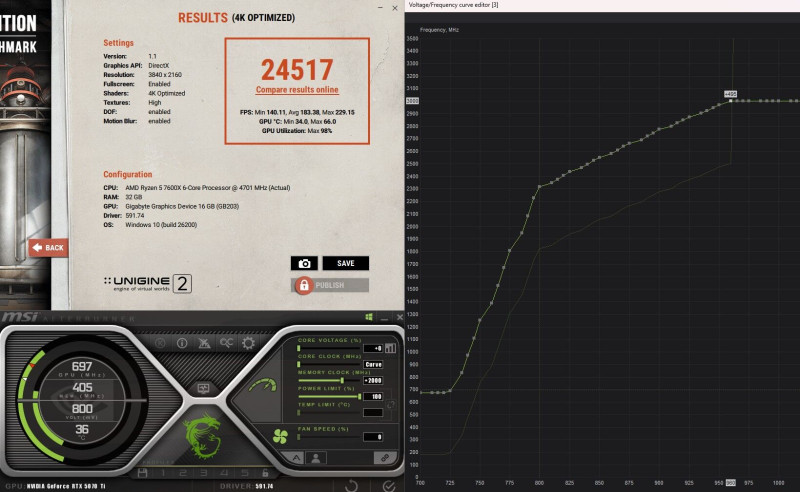The height and width of the screenshot is (492, 800).
Task: Toggle the profile lock padlock in Afterburner
Action: [265, 473]
